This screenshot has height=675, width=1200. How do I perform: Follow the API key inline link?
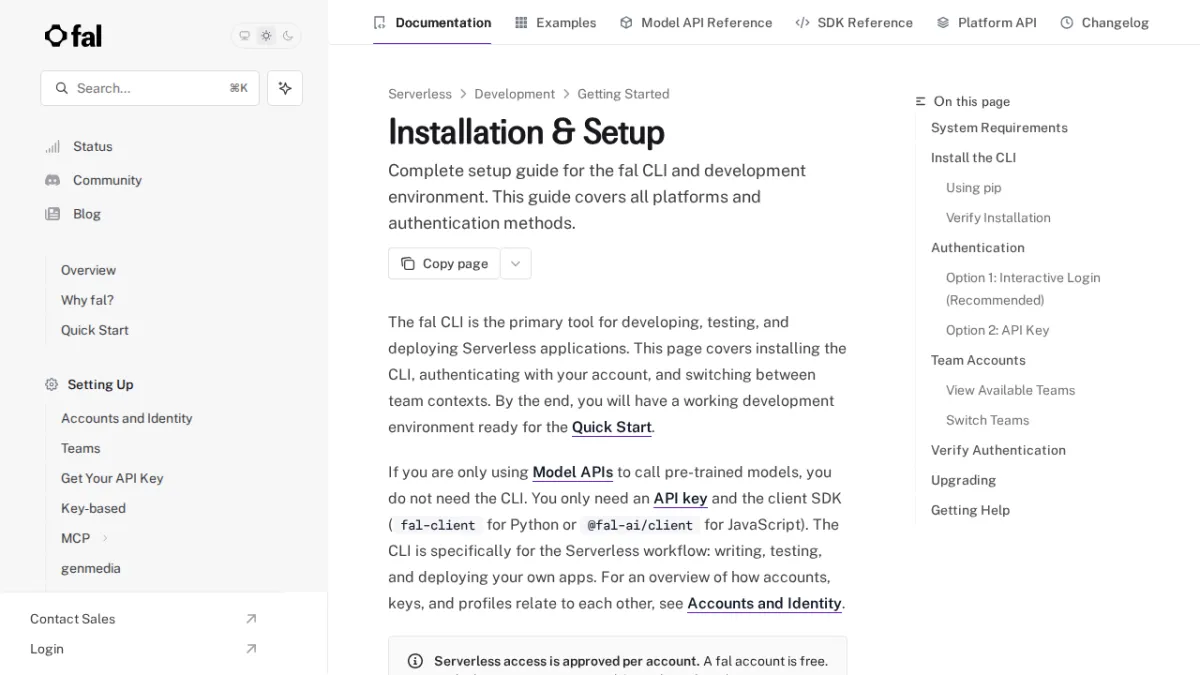click(x=680, y=498)
